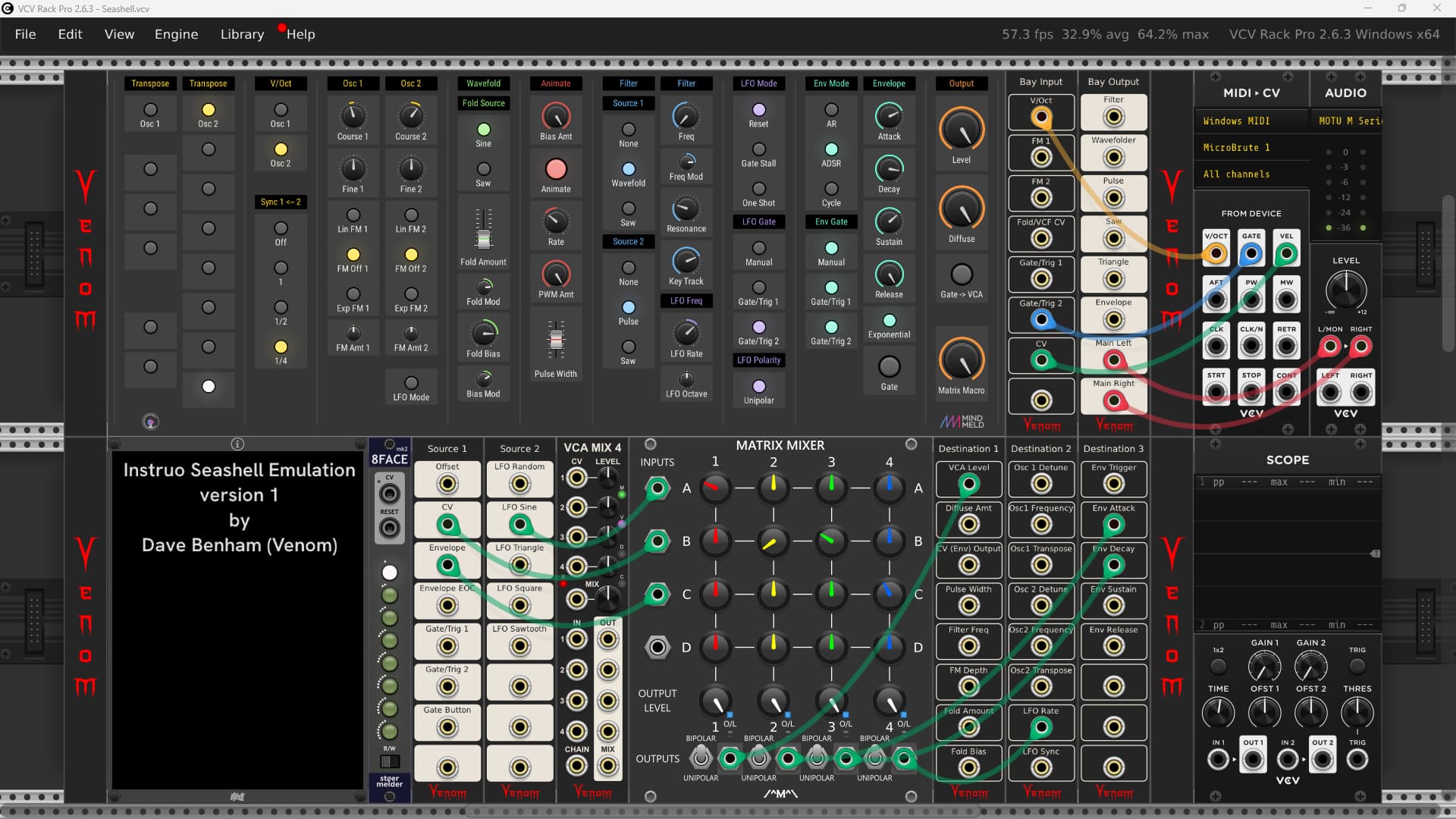This screenshot has height=819, width=1456.
Task: Click the Release envelope knob
Action: 889,275
